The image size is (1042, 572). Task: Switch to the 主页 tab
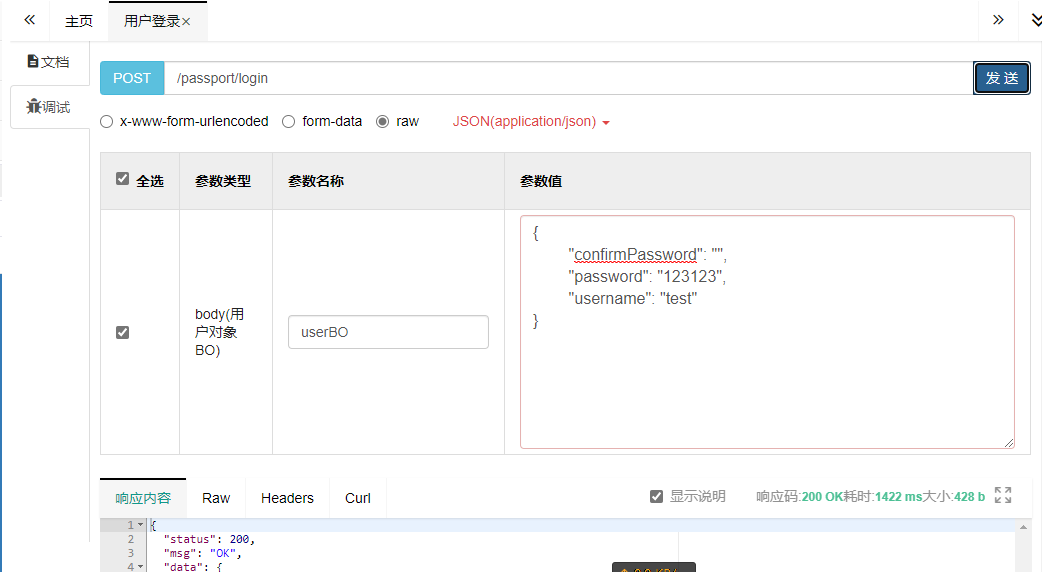pyautogui.click(x=78, y=21)
